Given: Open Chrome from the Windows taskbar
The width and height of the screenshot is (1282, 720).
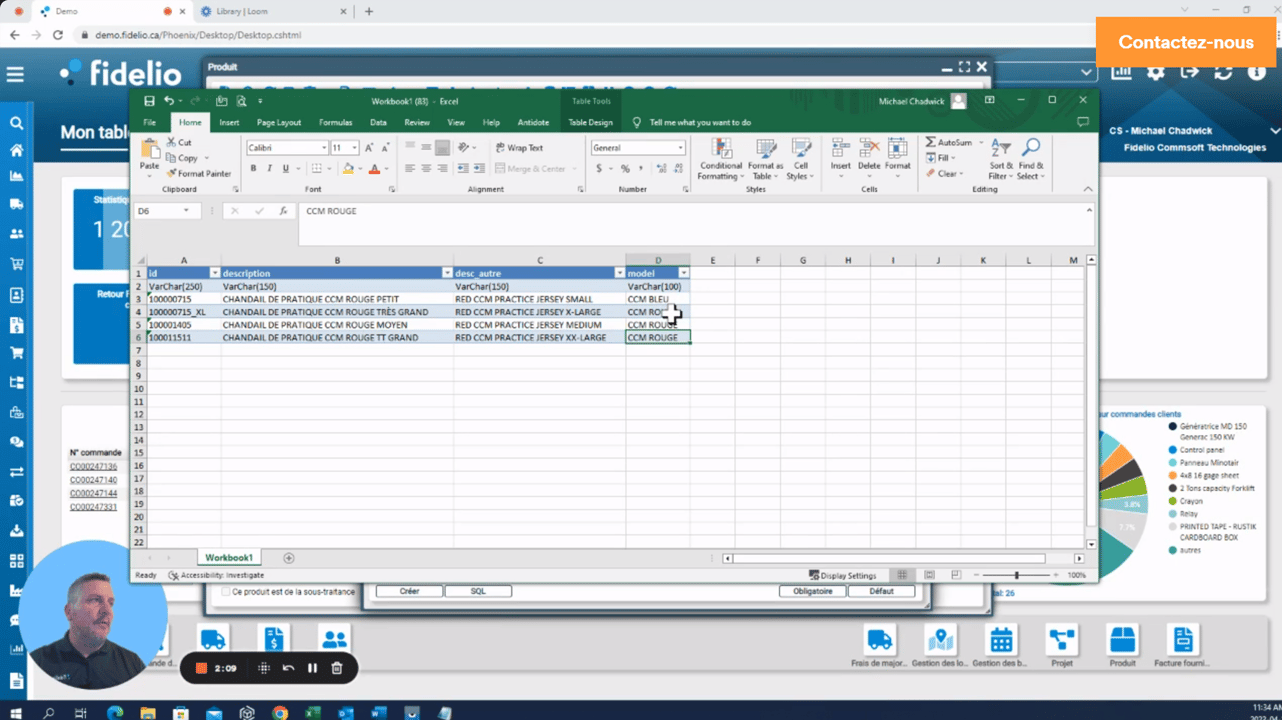Looking at the screenshot, I should tap(280, 712).
